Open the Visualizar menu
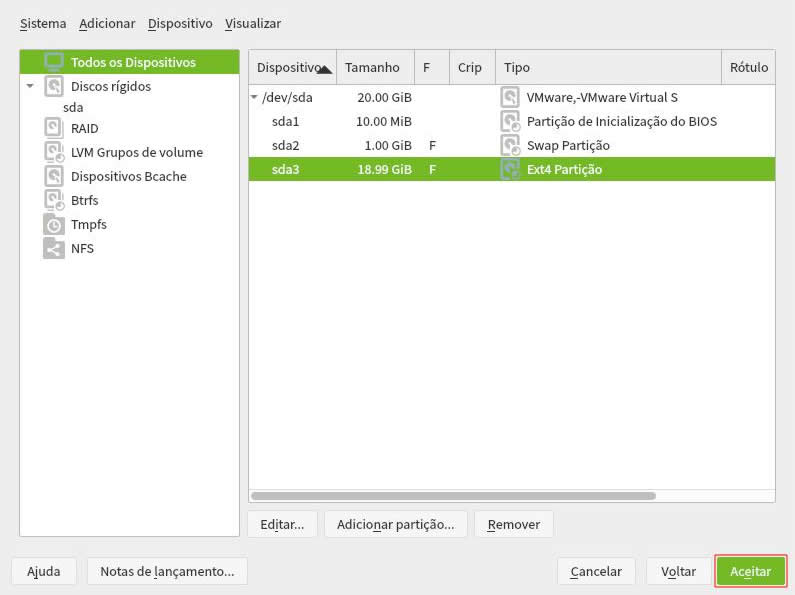The width and height of the screenshot is (795, 595). [x=253, y=23]
